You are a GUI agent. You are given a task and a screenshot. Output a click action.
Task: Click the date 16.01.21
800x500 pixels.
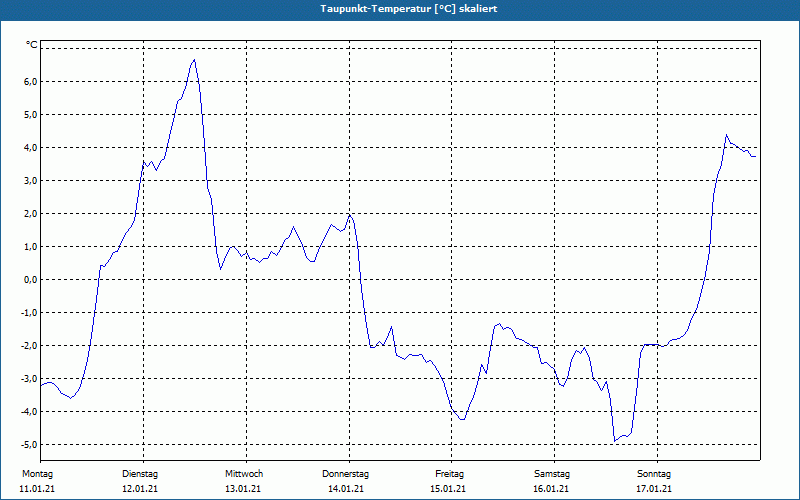pyautogui.click(x=551, y=489)
